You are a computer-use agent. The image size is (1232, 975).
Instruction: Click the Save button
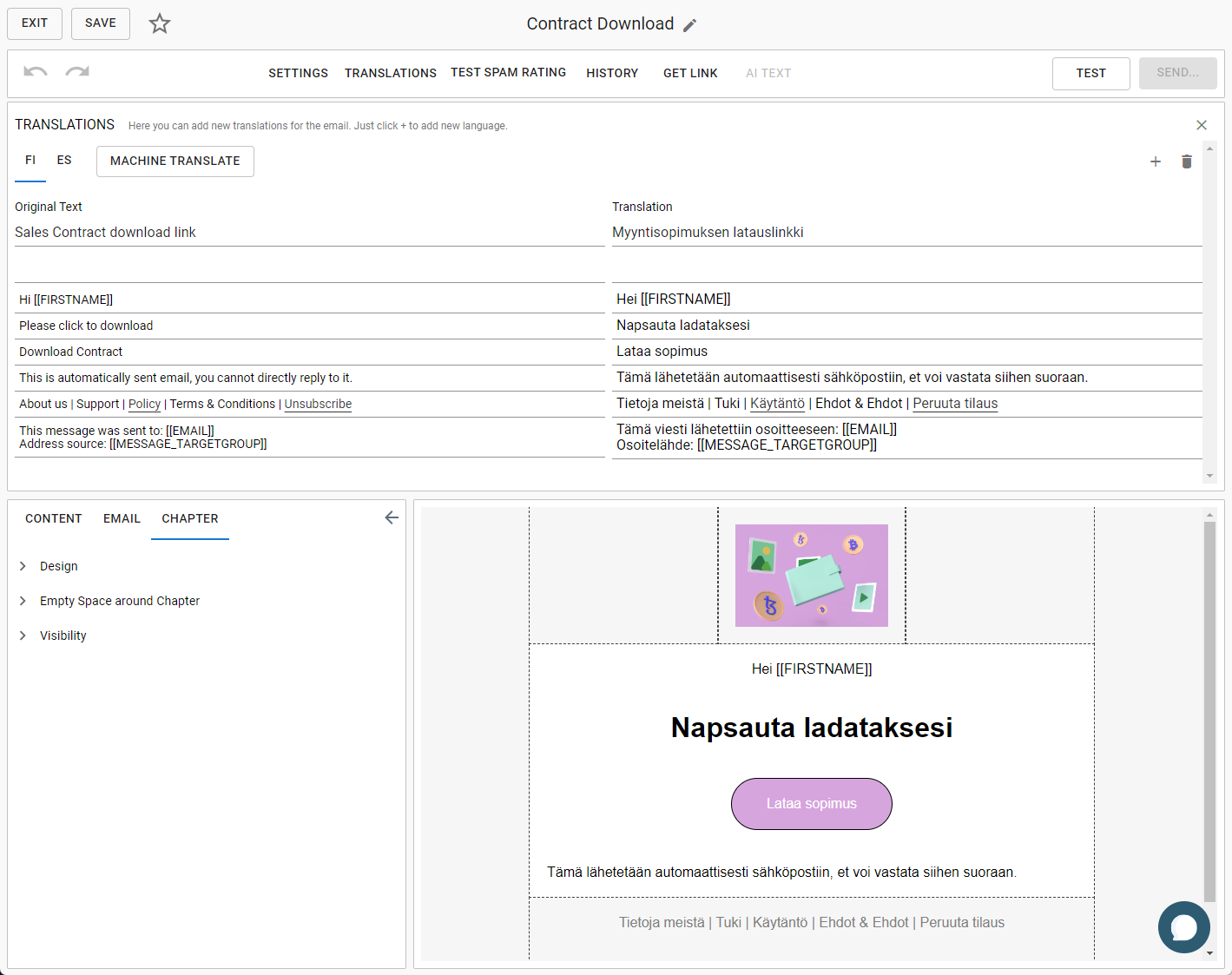click(100, 23)
